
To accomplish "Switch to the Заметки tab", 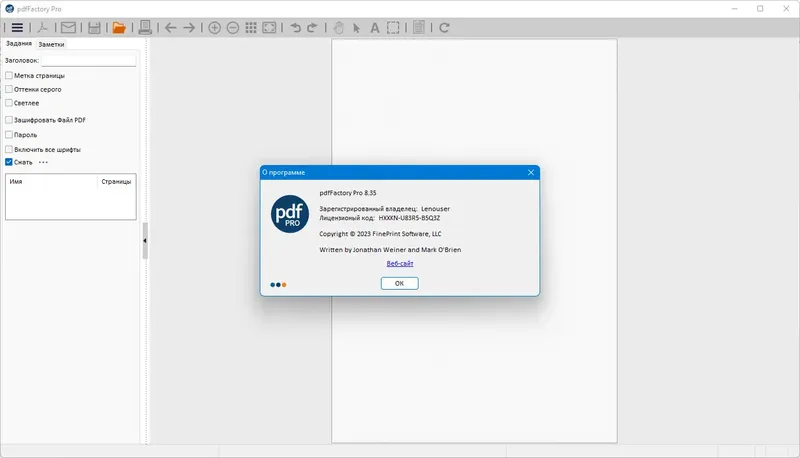I will click(x=51, y=44).
